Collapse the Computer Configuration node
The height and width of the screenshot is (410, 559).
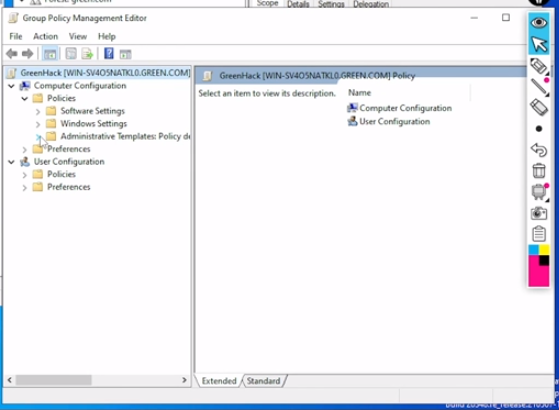point(11,86)
